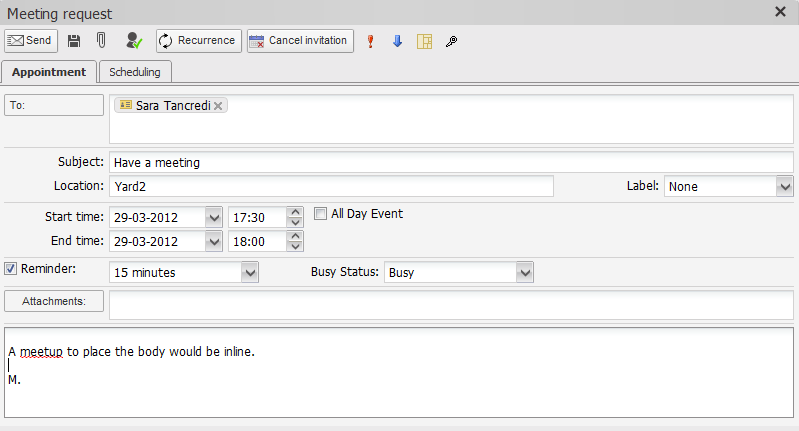Uncheck the Reminder checkbox
Image resolution: width=799 pixels, height=431 pixels.
11,268
